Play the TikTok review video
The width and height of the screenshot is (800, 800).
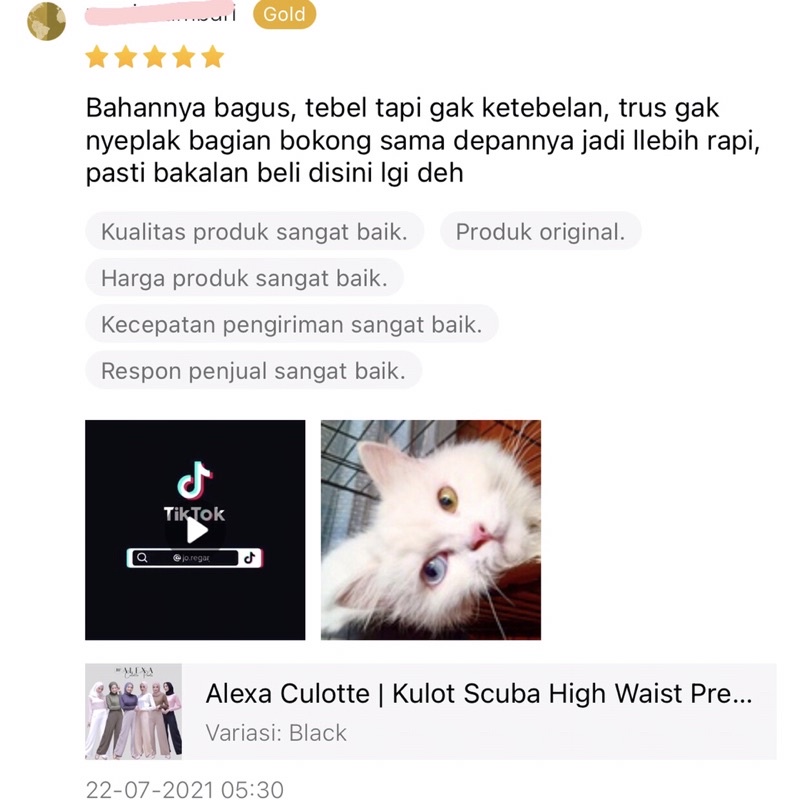pyautogui.click(x=196, y=531)
